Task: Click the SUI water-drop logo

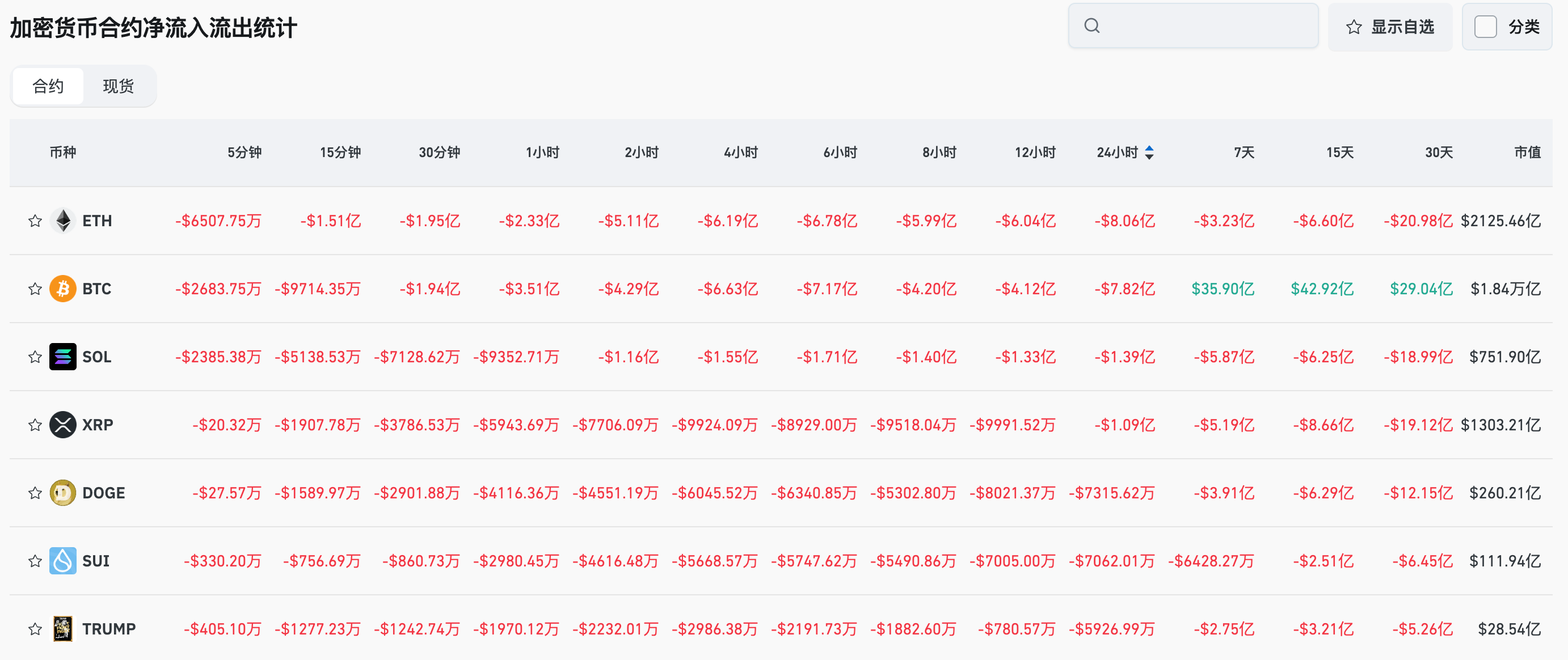Action: point(63,561)
